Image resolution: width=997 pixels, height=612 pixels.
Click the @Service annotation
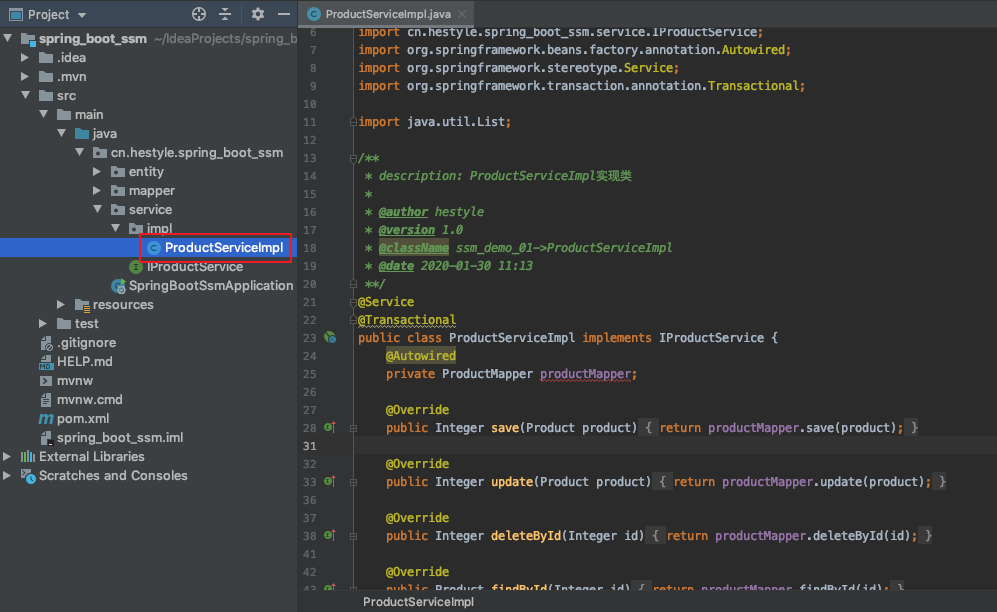386,302
